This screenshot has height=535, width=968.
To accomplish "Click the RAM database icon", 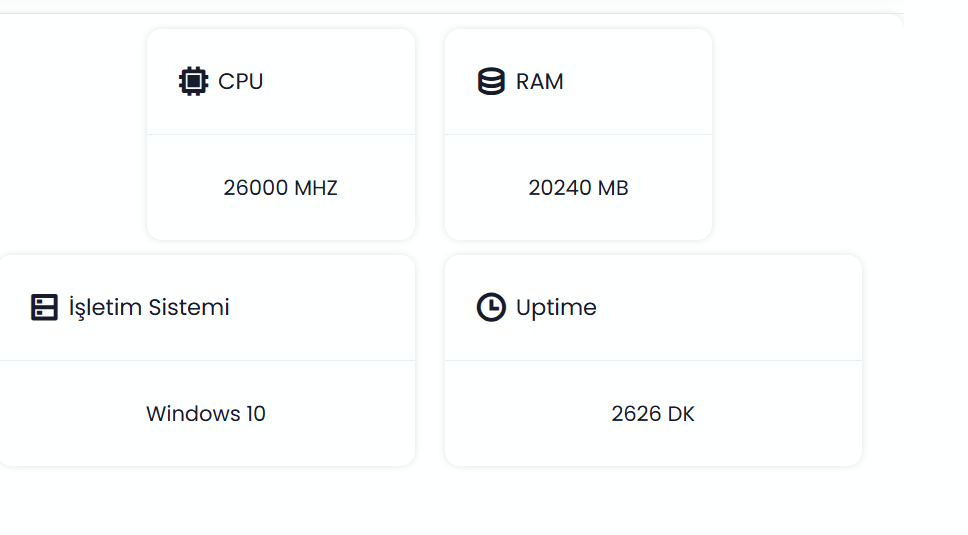I will pos(491,81).
